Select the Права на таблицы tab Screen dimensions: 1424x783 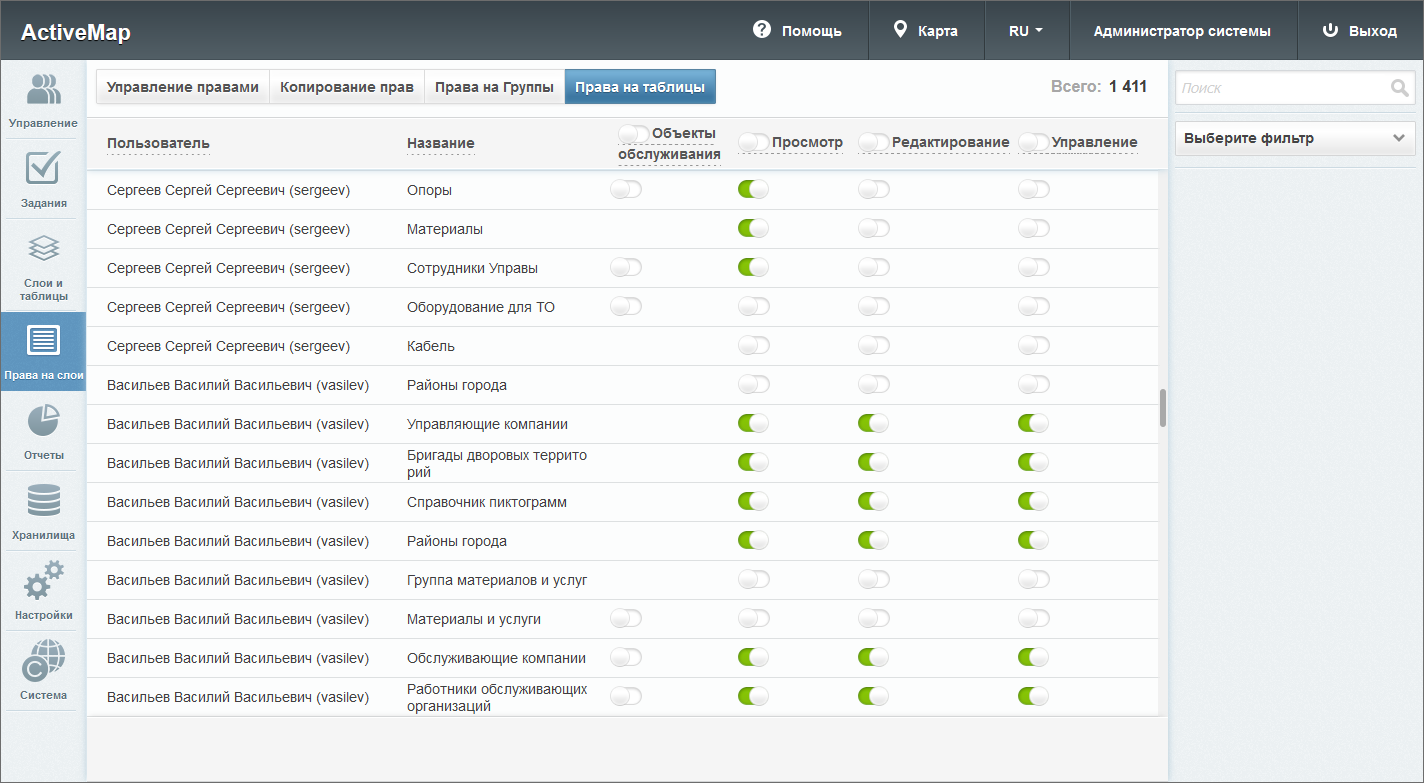pos(640,87)
